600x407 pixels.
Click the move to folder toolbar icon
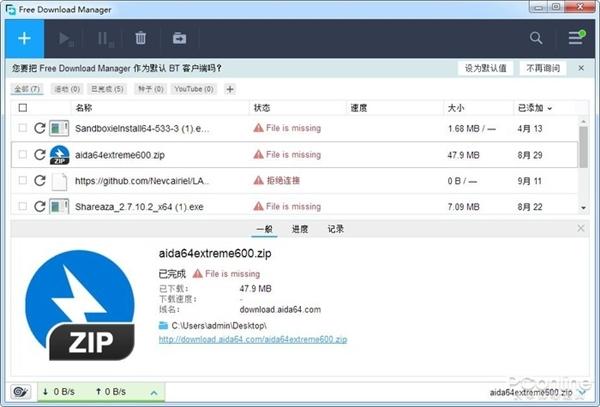pyautogui.click(x=179, y=38)
